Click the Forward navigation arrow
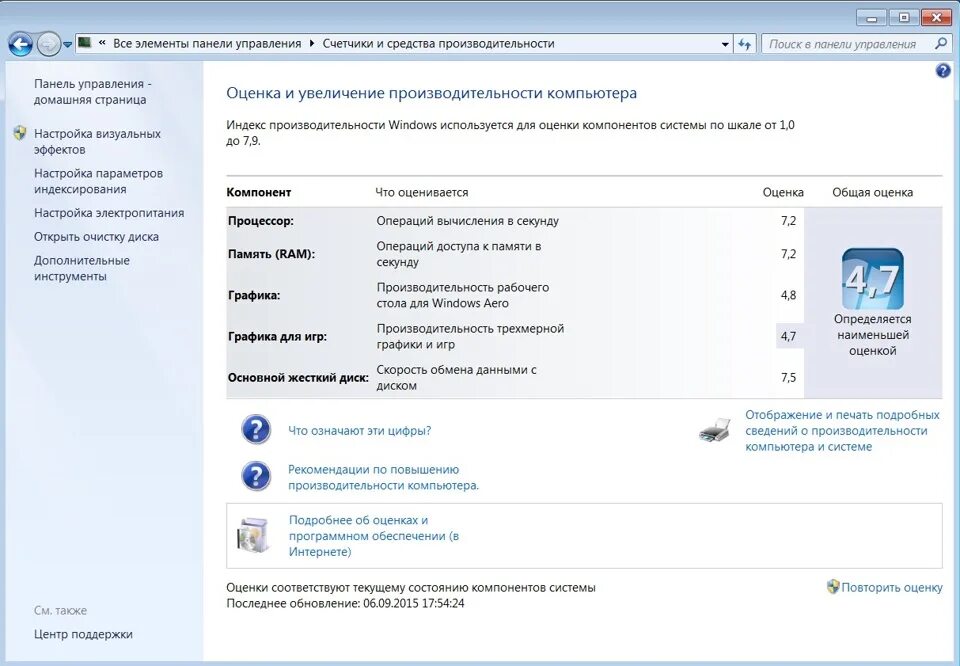The image size is (960, 666). click(48, 44)
